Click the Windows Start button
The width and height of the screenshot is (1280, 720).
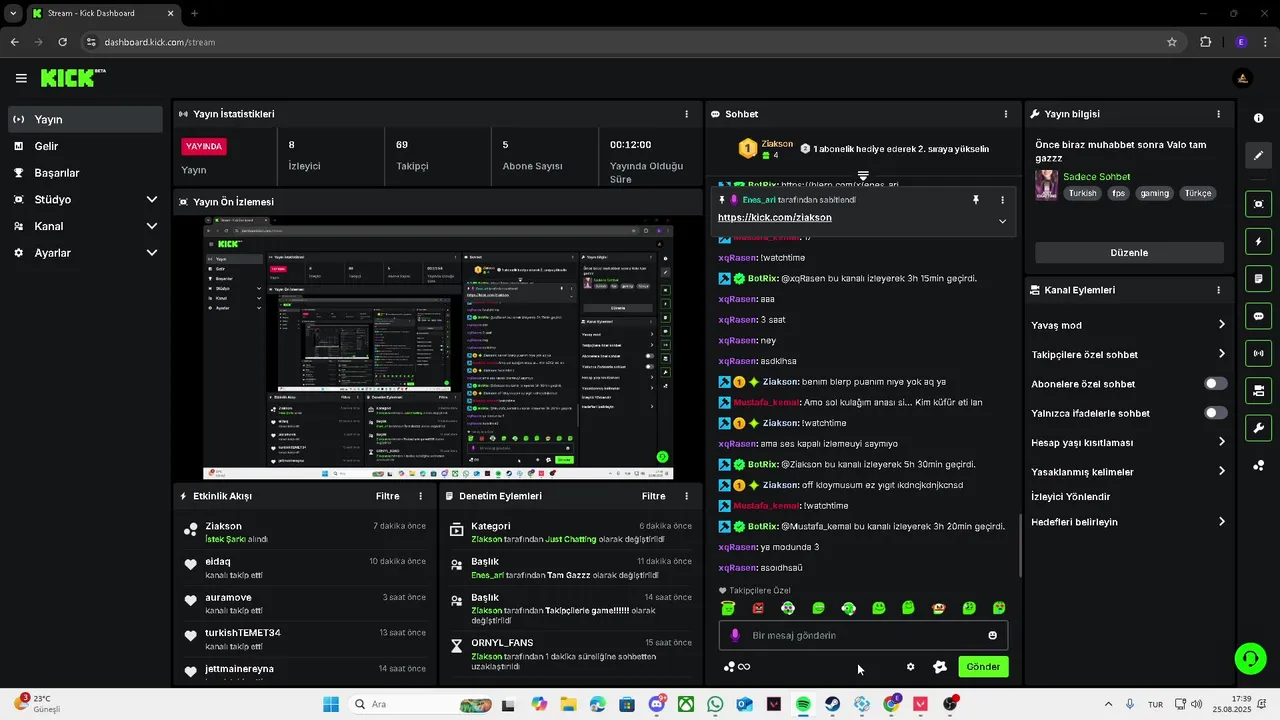click(x=331, y=704)
